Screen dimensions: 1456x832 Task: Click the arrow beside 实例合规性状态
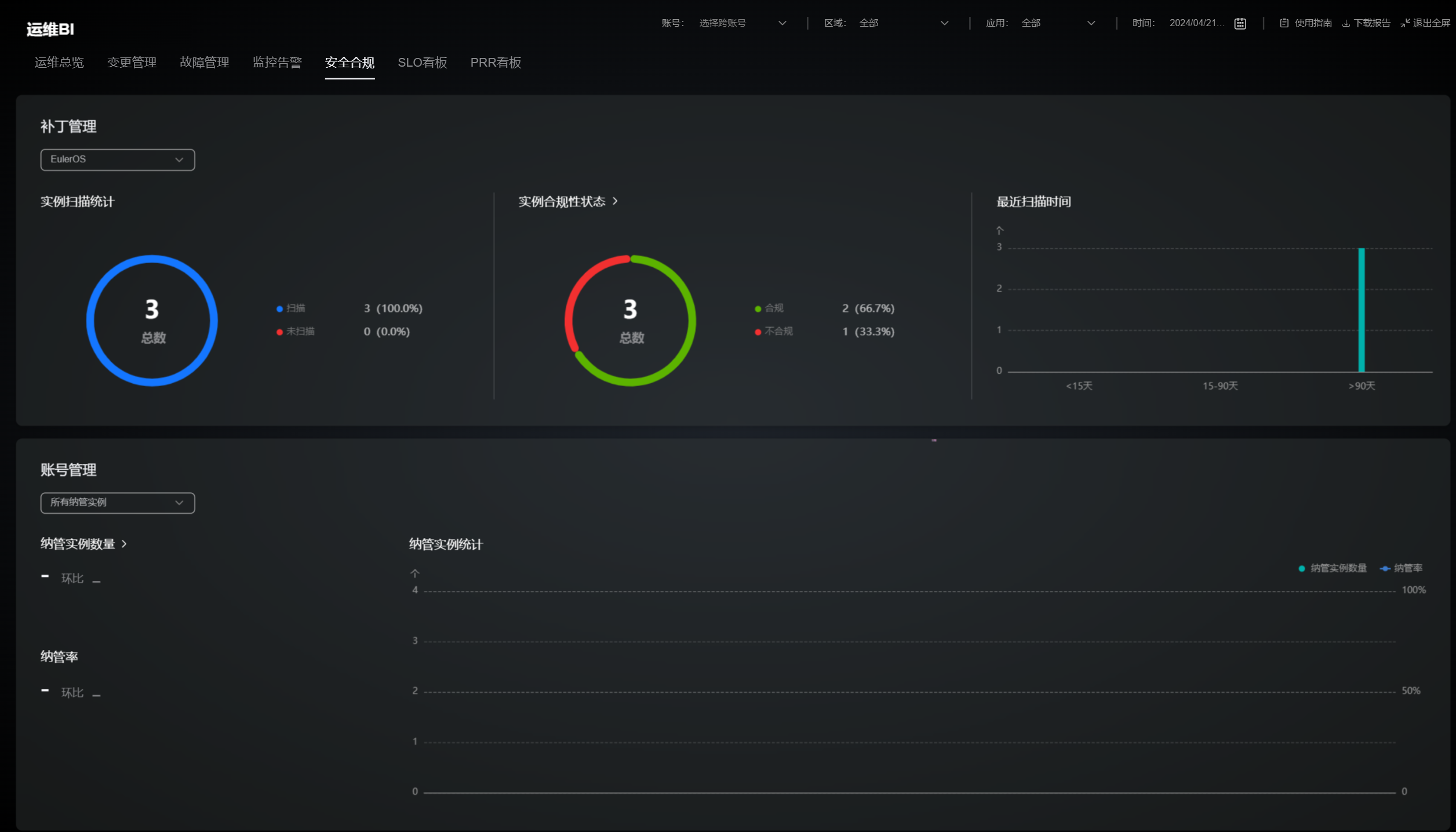(615, 201)
